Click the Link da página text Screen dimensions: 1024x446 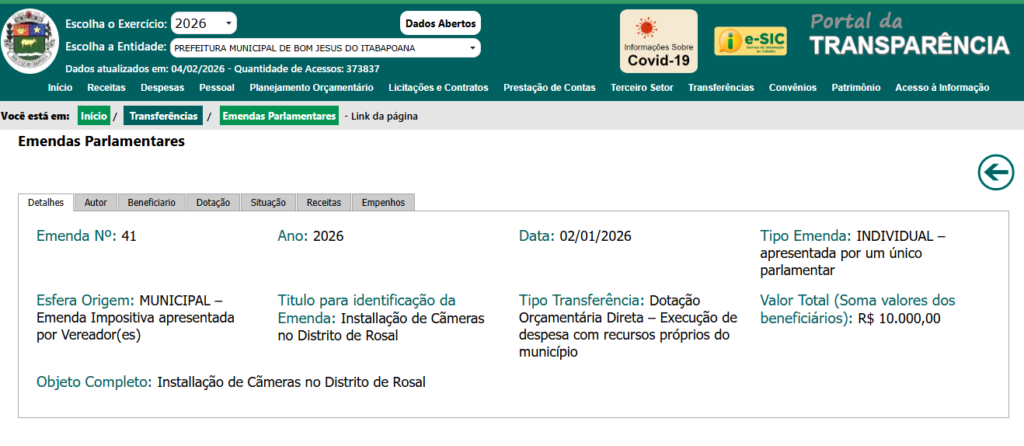pos(382,116)
